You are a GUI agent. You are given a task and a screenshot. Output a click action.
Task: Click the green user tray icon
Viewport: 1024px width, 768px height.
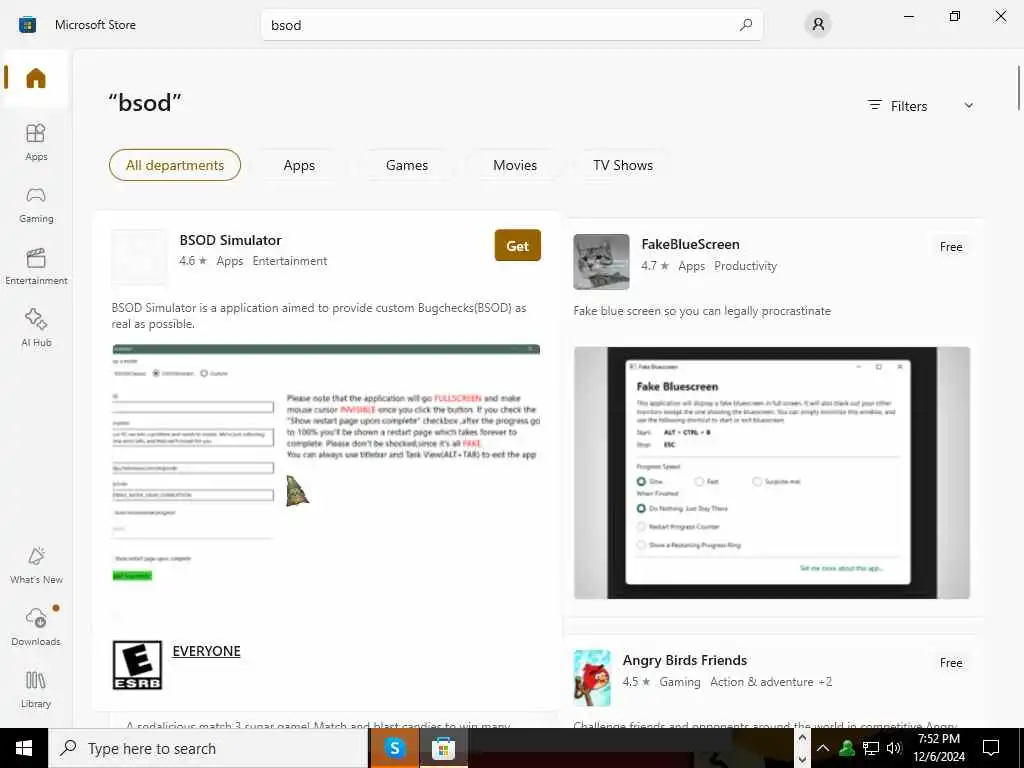click(847, 748)
